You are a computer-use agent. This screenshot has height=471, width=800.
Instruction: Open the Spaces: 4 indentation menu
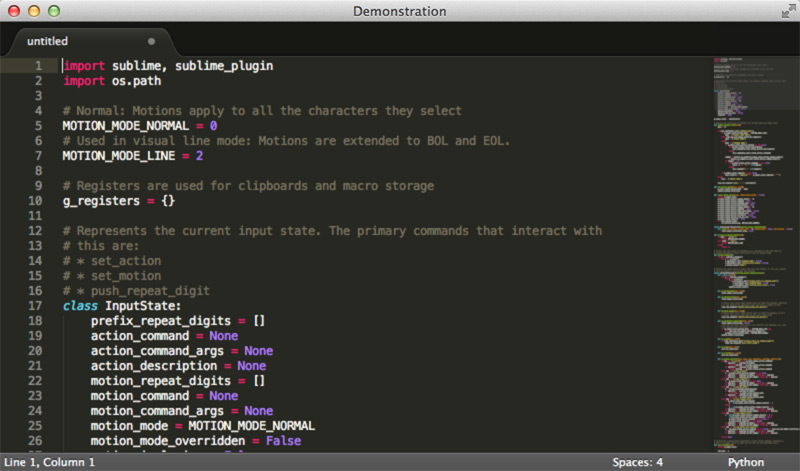[637, 462]
